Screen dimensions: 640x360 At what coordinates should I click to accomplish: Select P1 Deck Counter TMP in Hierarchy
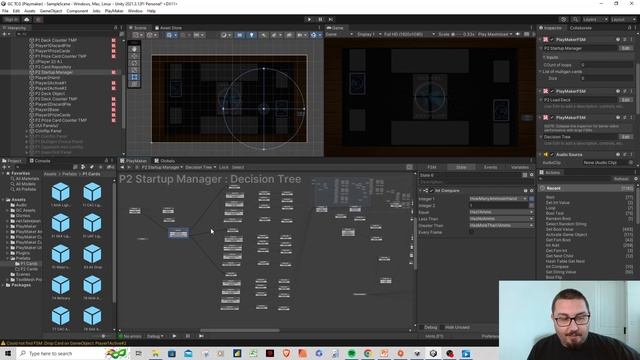[56, 40]
